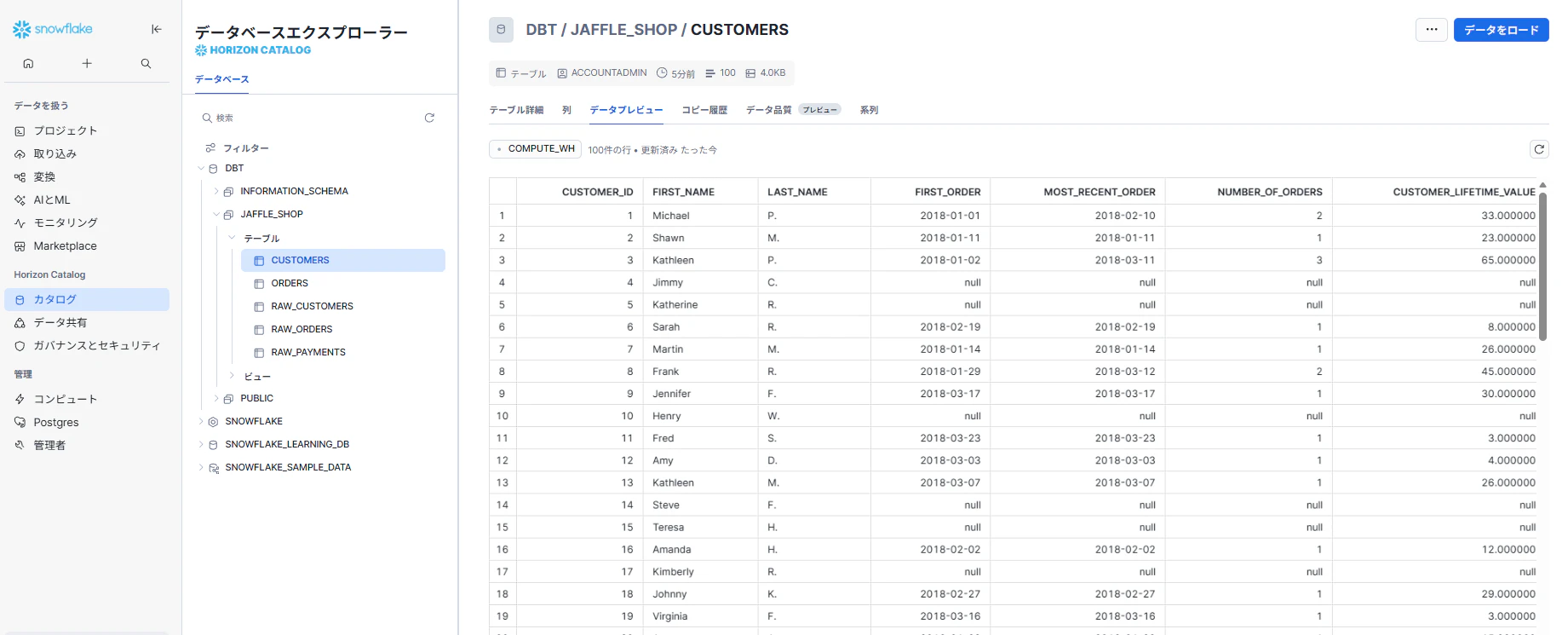The width and height of the screenshot is (1568, 635).
Task: Open the filter icon in explorer
Action: click(x=210, y=147)
